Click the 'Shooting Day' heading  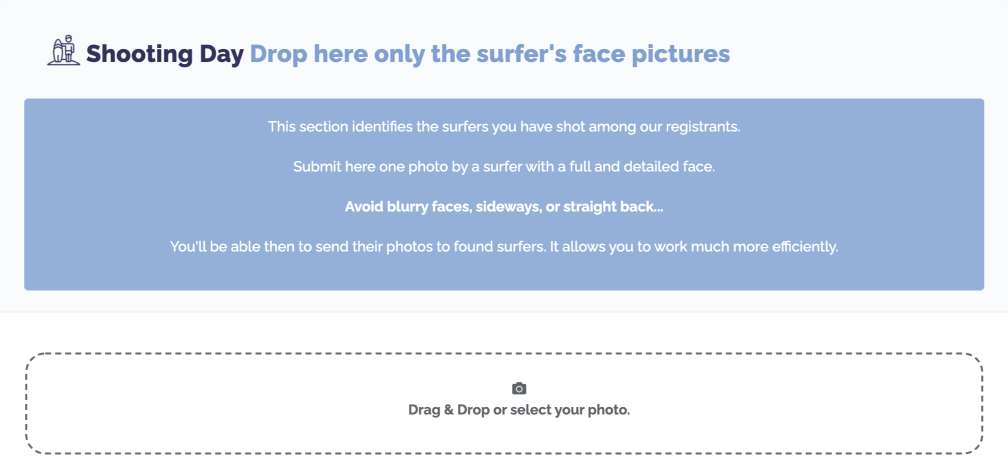pos(165,54)
